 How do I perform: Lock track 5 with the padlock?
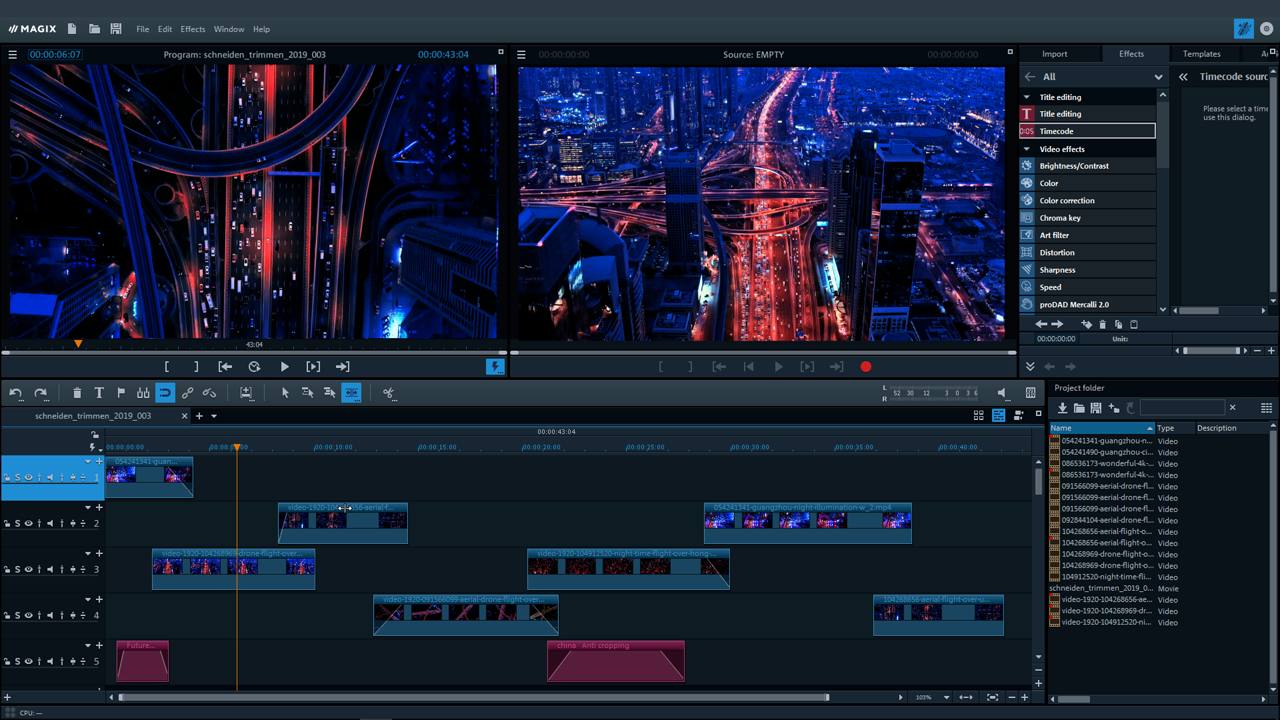point(8,662)
